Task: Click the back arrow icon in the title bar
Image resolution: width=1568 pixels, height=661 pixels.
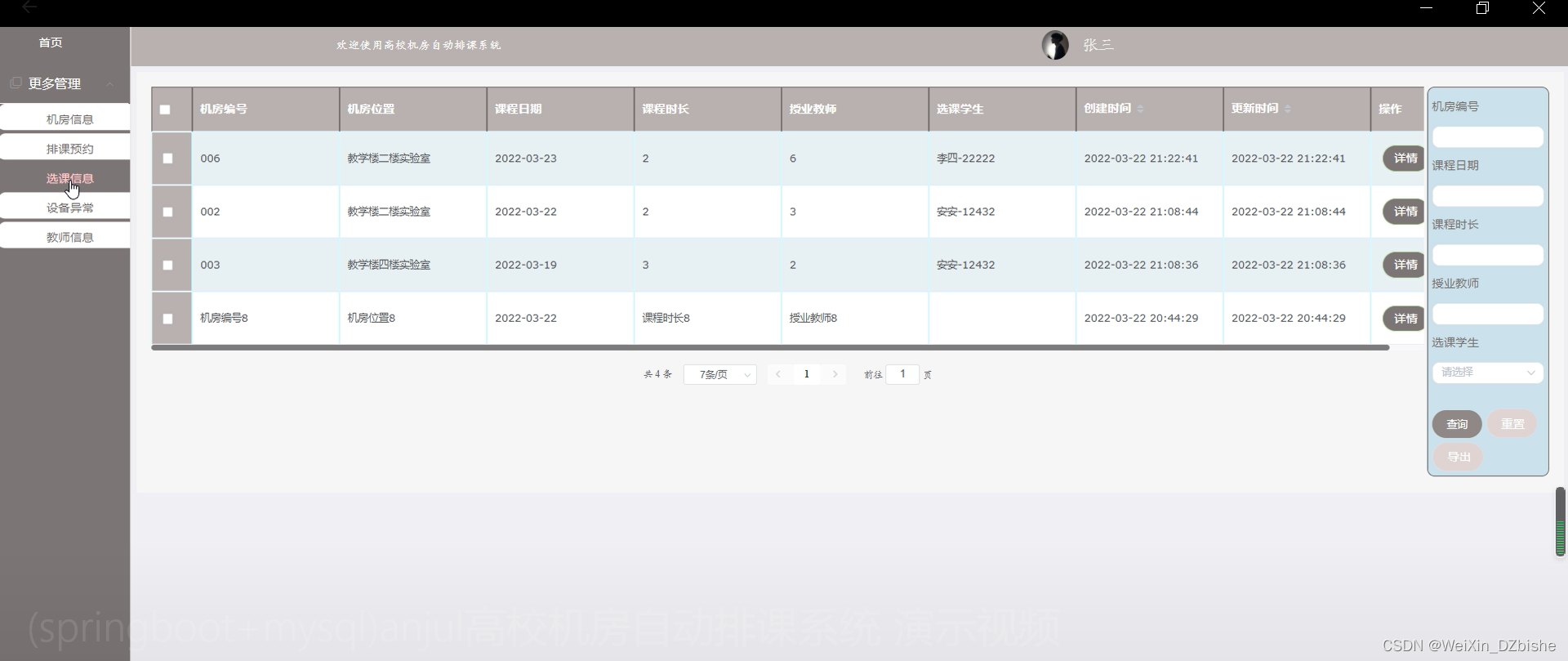Action: coord(29,7)
